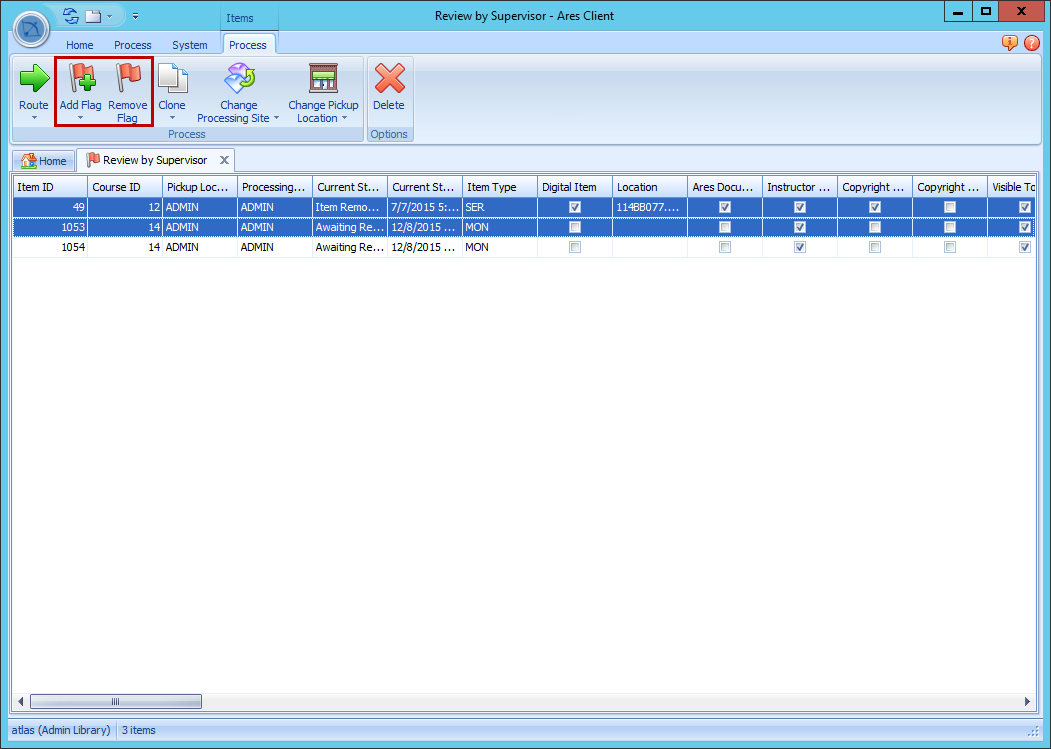
Task: Toggle the Digital Item checkbox for item 49
Action: (x=574, y=207)
